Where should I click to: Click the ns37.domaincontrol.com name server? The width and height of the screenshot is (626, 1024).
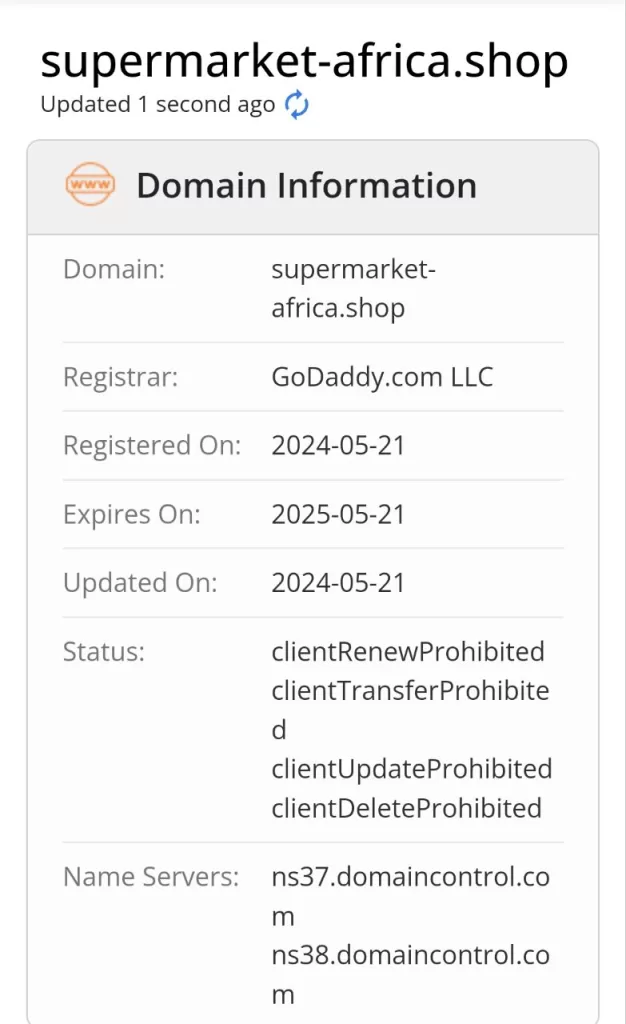(x=410, y=877)
